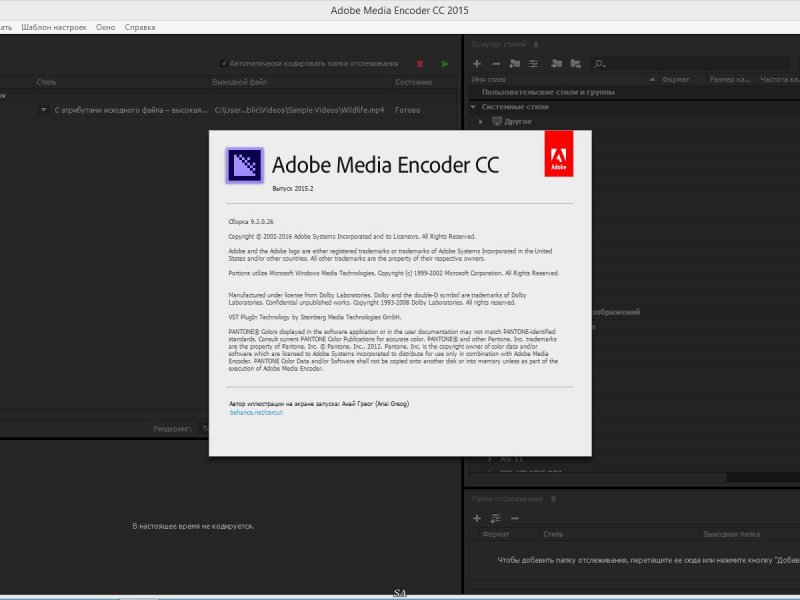Collapse the Системные стили group
Image resolution: width=800 pixels, height=600 pixels.
[x=473, y=107]
